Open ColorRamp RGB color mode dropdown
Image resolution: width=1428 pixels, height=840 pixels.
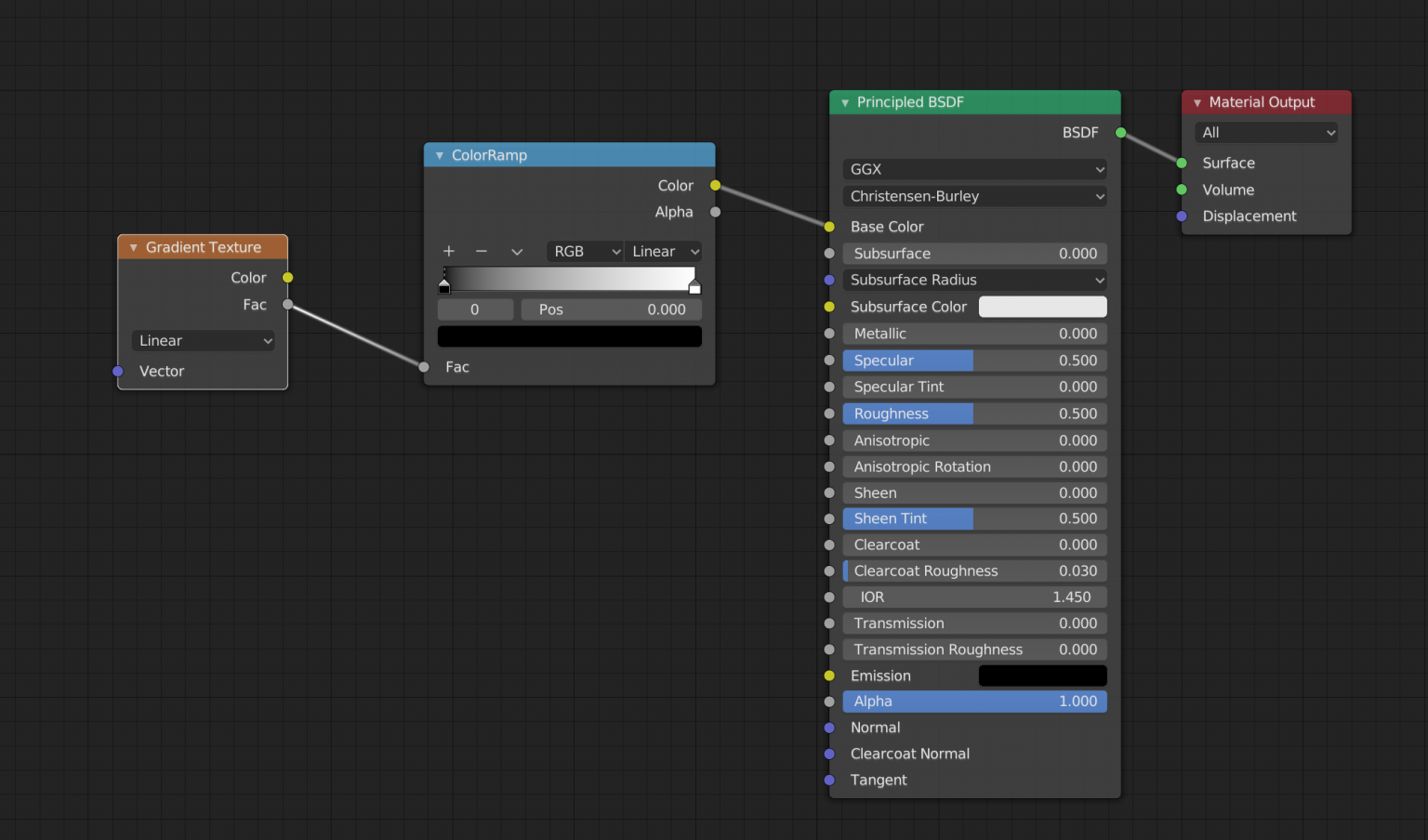[585, 252]
